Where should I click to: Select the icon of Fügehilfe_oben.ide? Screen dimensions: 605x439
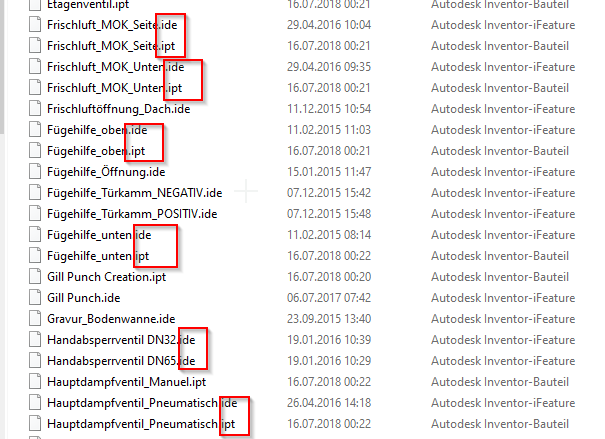pyautogui.click(x=35, y=130)
